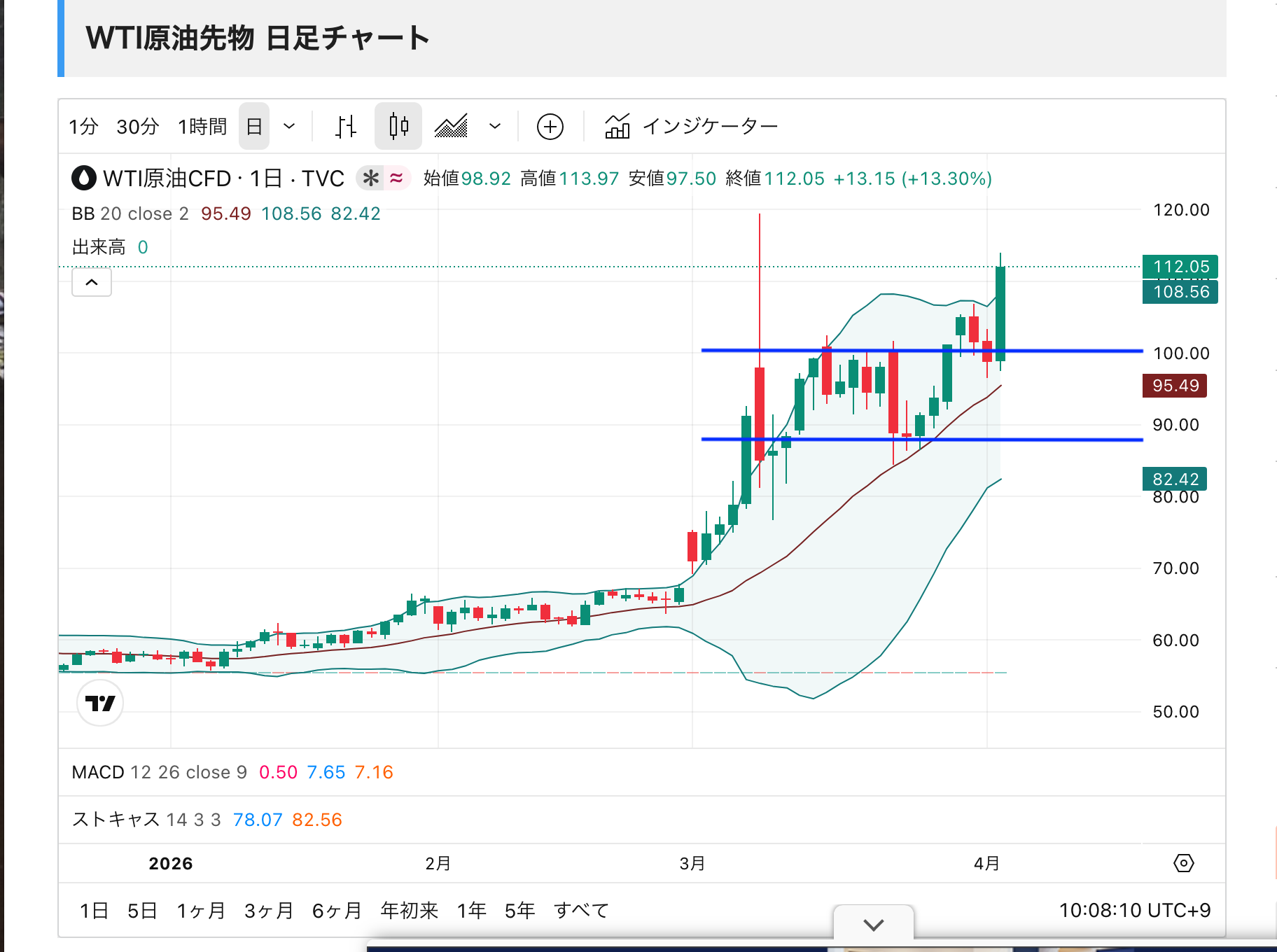Open the インジケーター indicators menu

pos(692,127)
